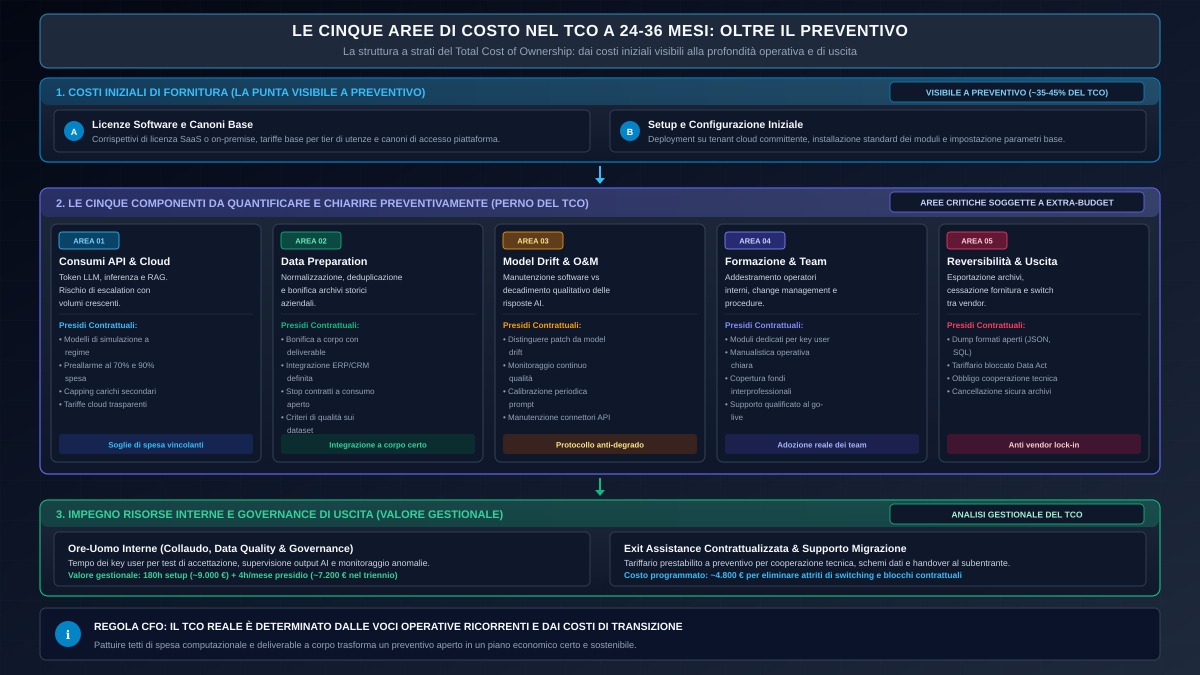Click the green 'Valore gestionale: 180h setup' line
The width and height of the screenshot is (1200, 675).
(232, 575)
